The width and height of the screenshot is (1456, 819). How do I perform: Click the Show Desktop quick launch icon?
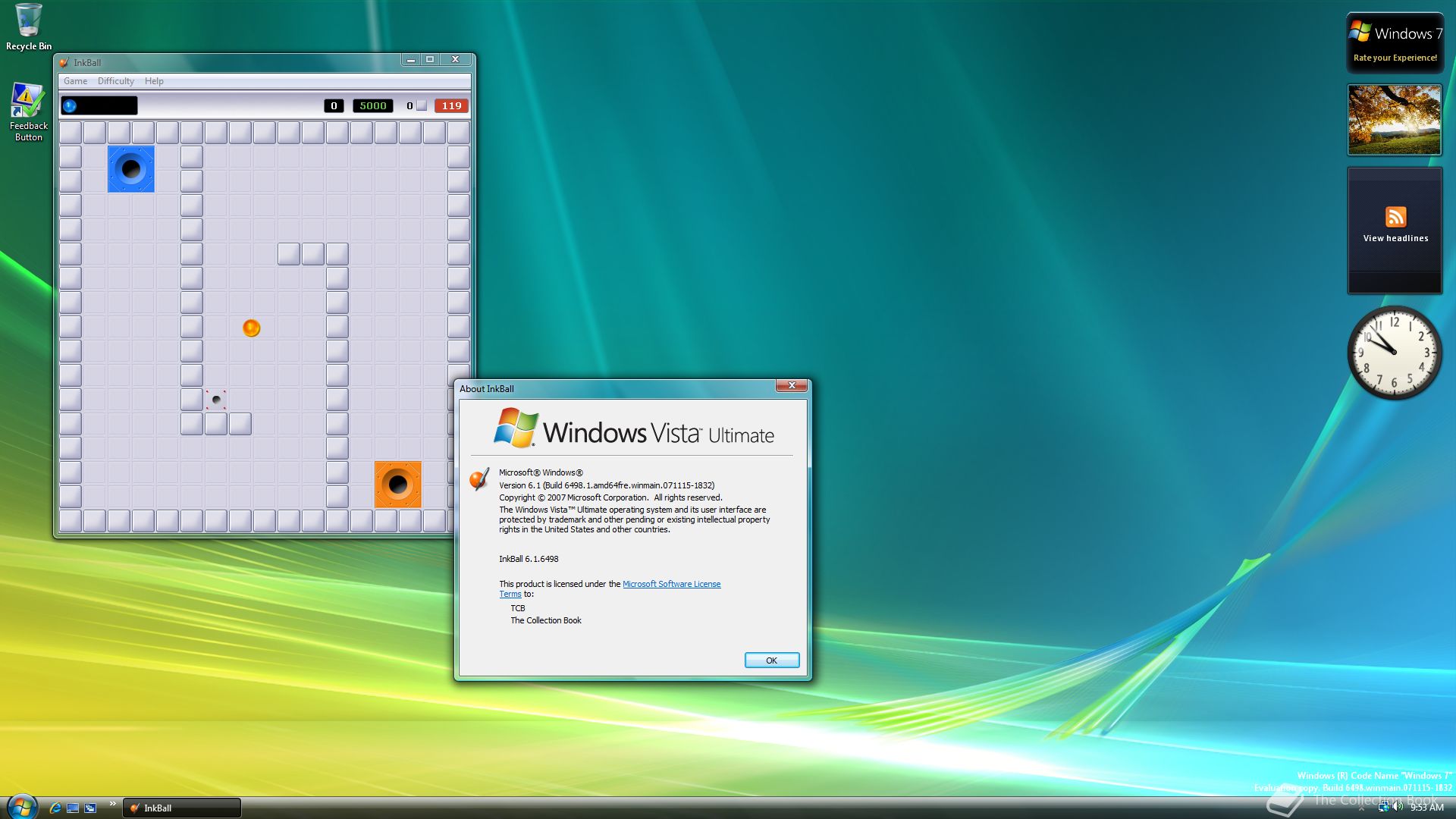click(x=73, y=808)
